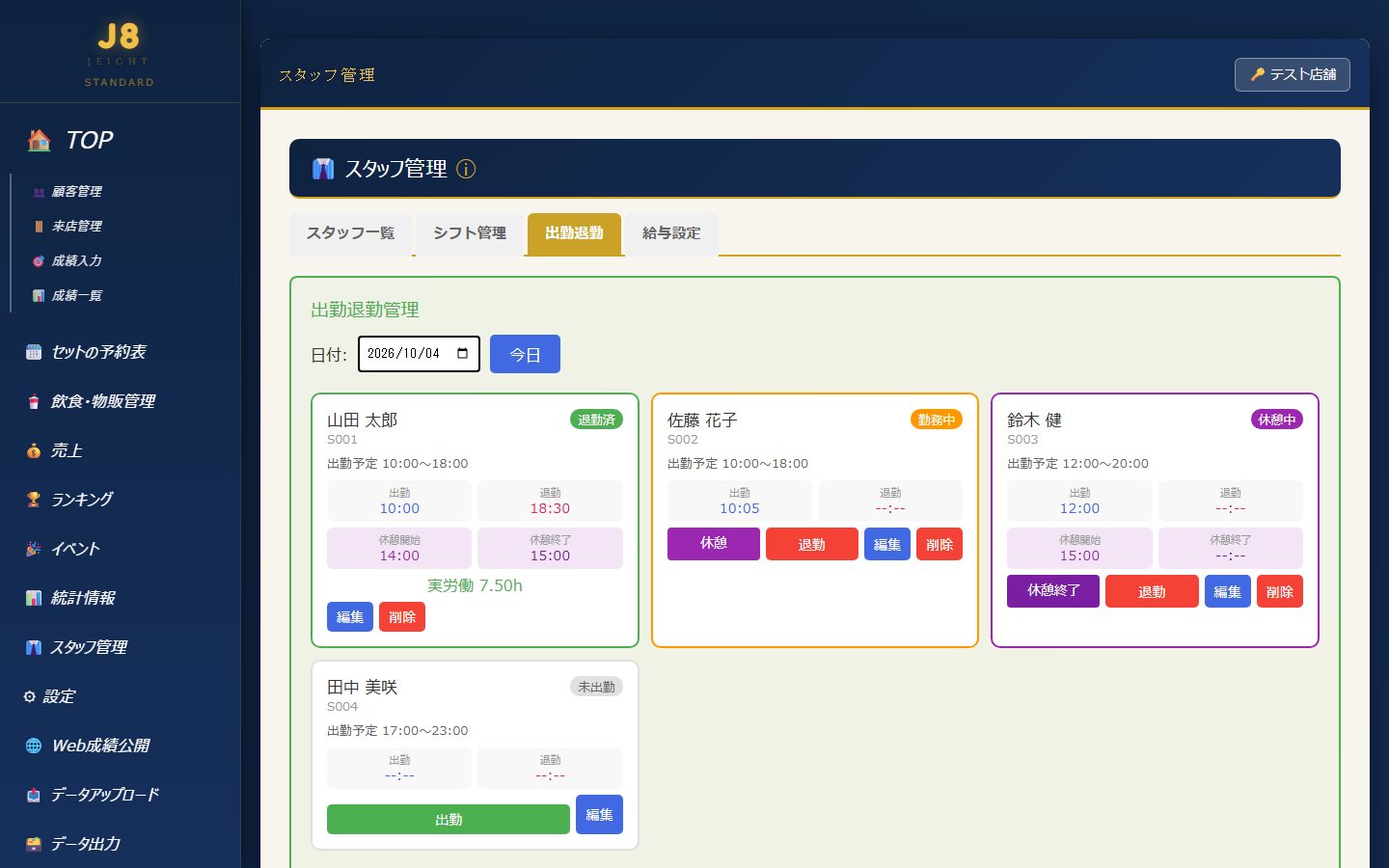
Task: Click the セットの予約表 calendar icon
Action: tap(34, 352)
